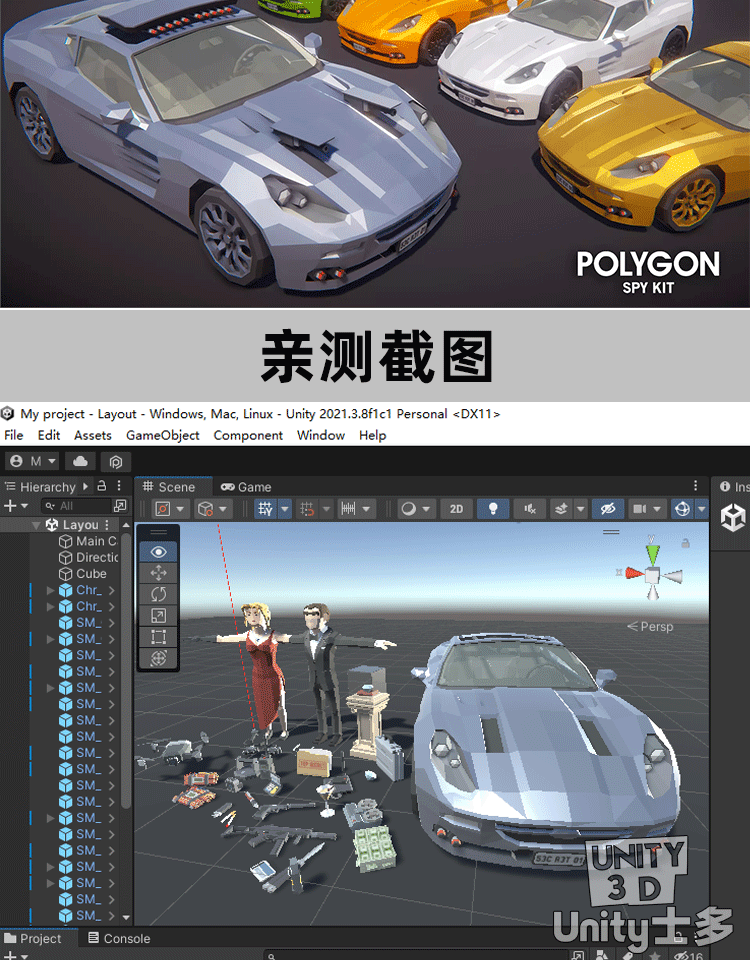Switch to the Inspector tab
This screenshot has width=750, height=960.
pos(733,487)
